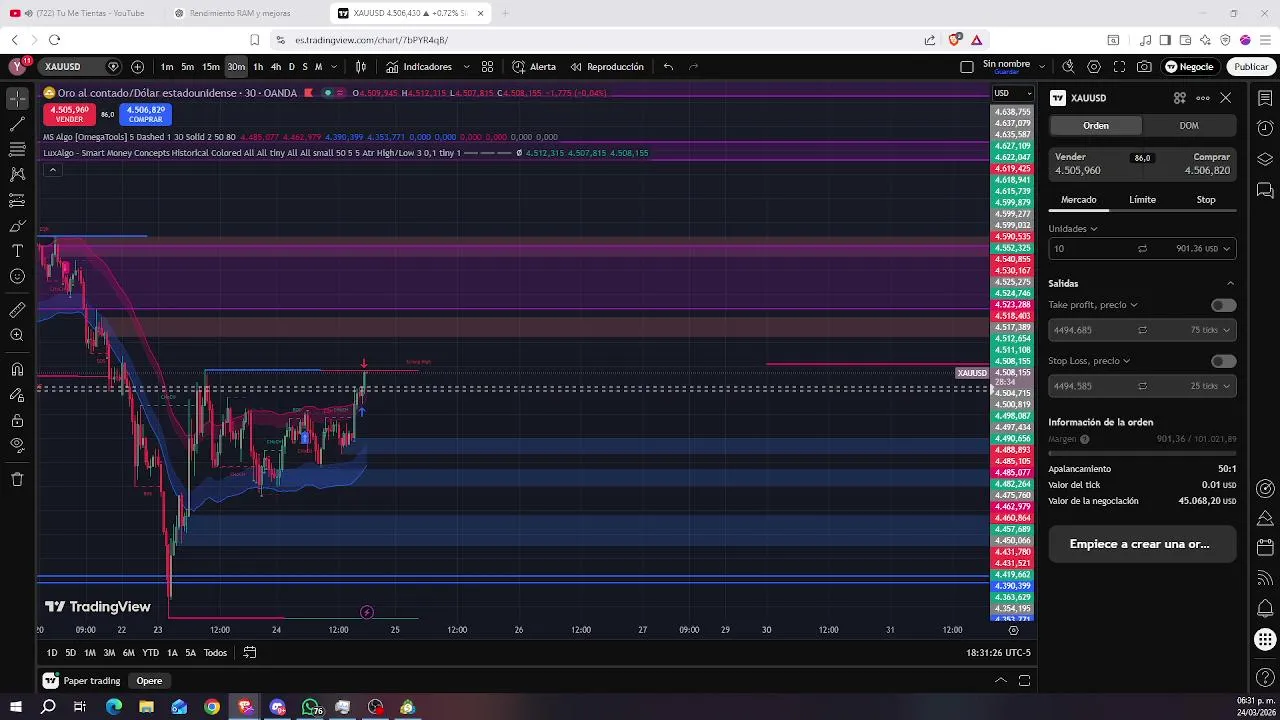This screenshot has height=720, width=1280.
Task: Enable the Stop Loss switch
Action: point(1223,361)
